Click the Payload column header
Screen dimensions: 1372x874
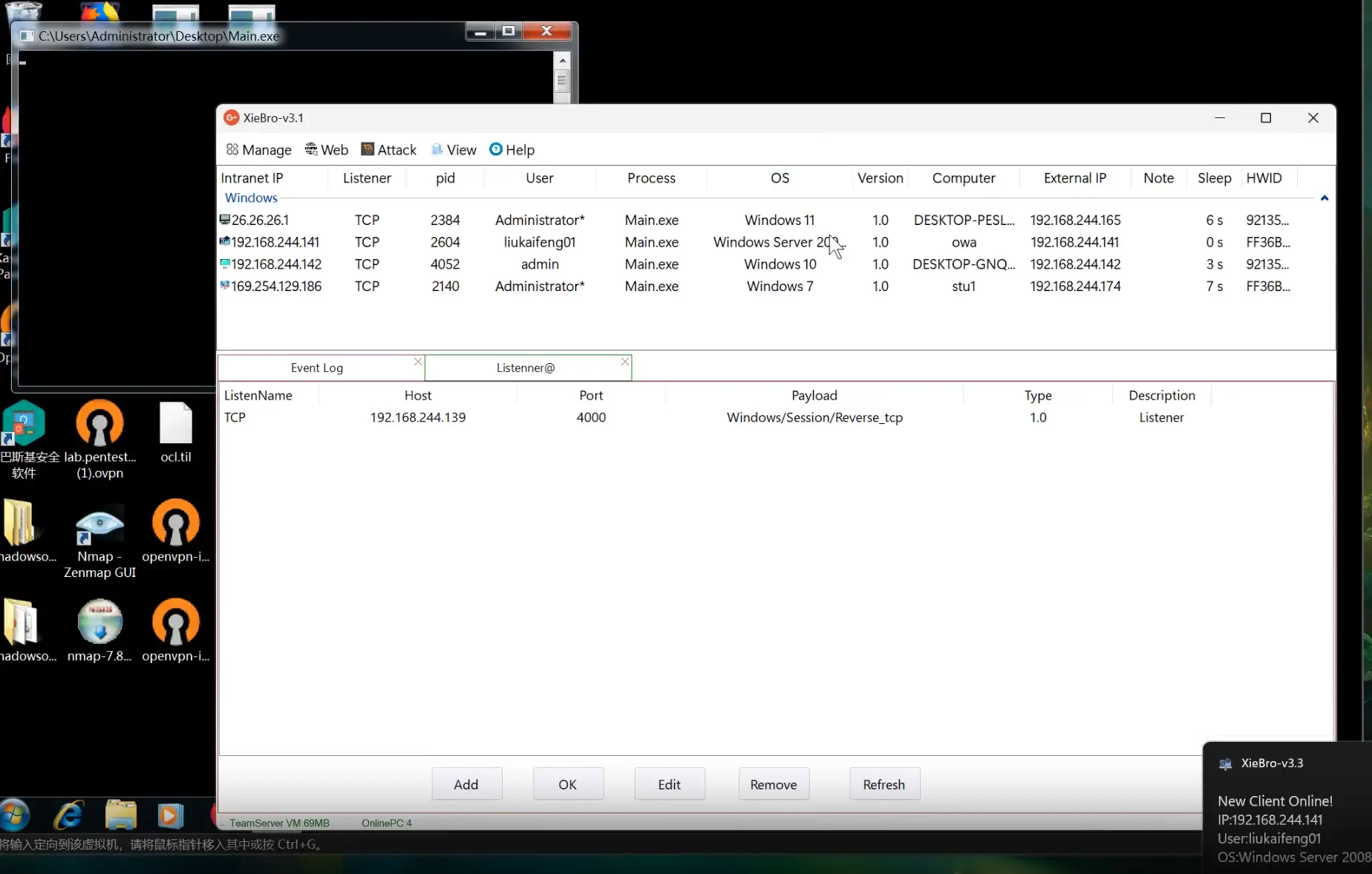pyautogui.click(x=814, y=396)
